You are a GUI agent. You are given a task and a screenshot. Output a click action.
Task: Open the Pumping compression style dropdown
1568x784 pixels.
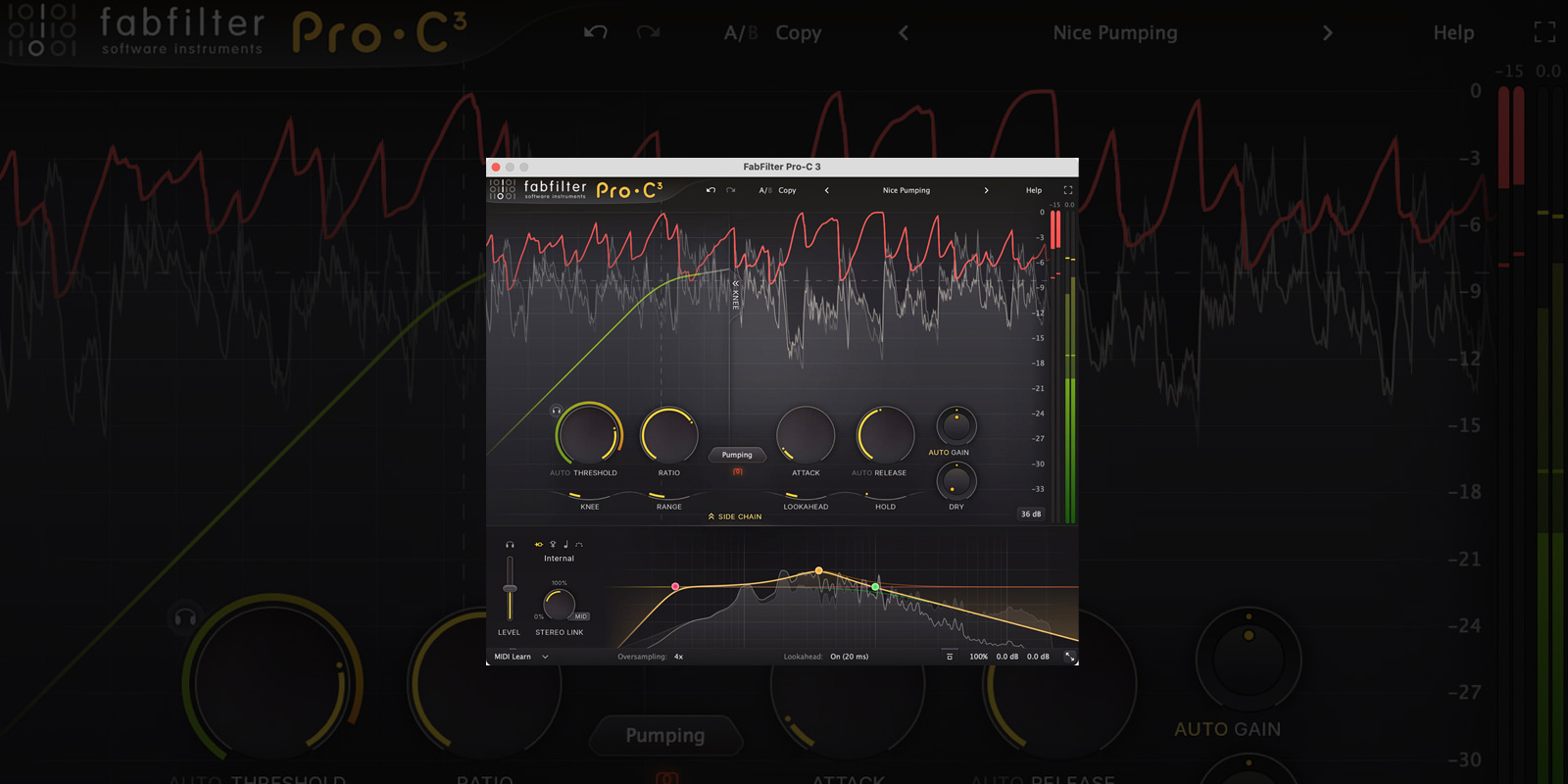737,455
